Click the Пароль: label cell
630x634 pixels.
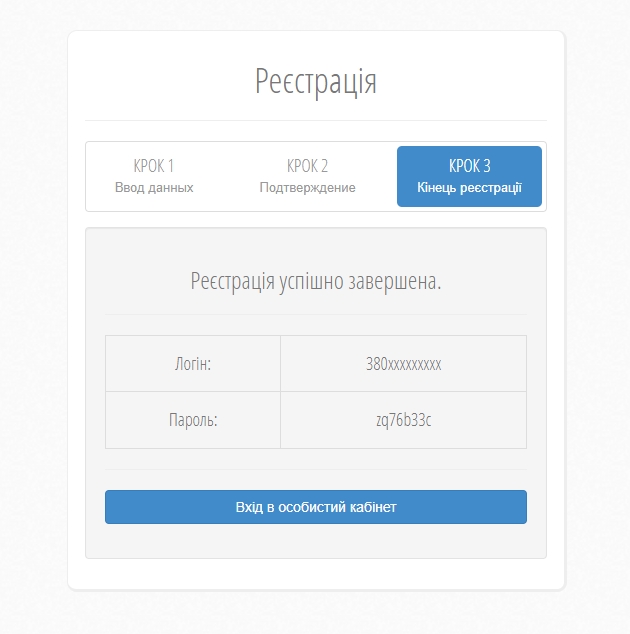tap(193, 420)
